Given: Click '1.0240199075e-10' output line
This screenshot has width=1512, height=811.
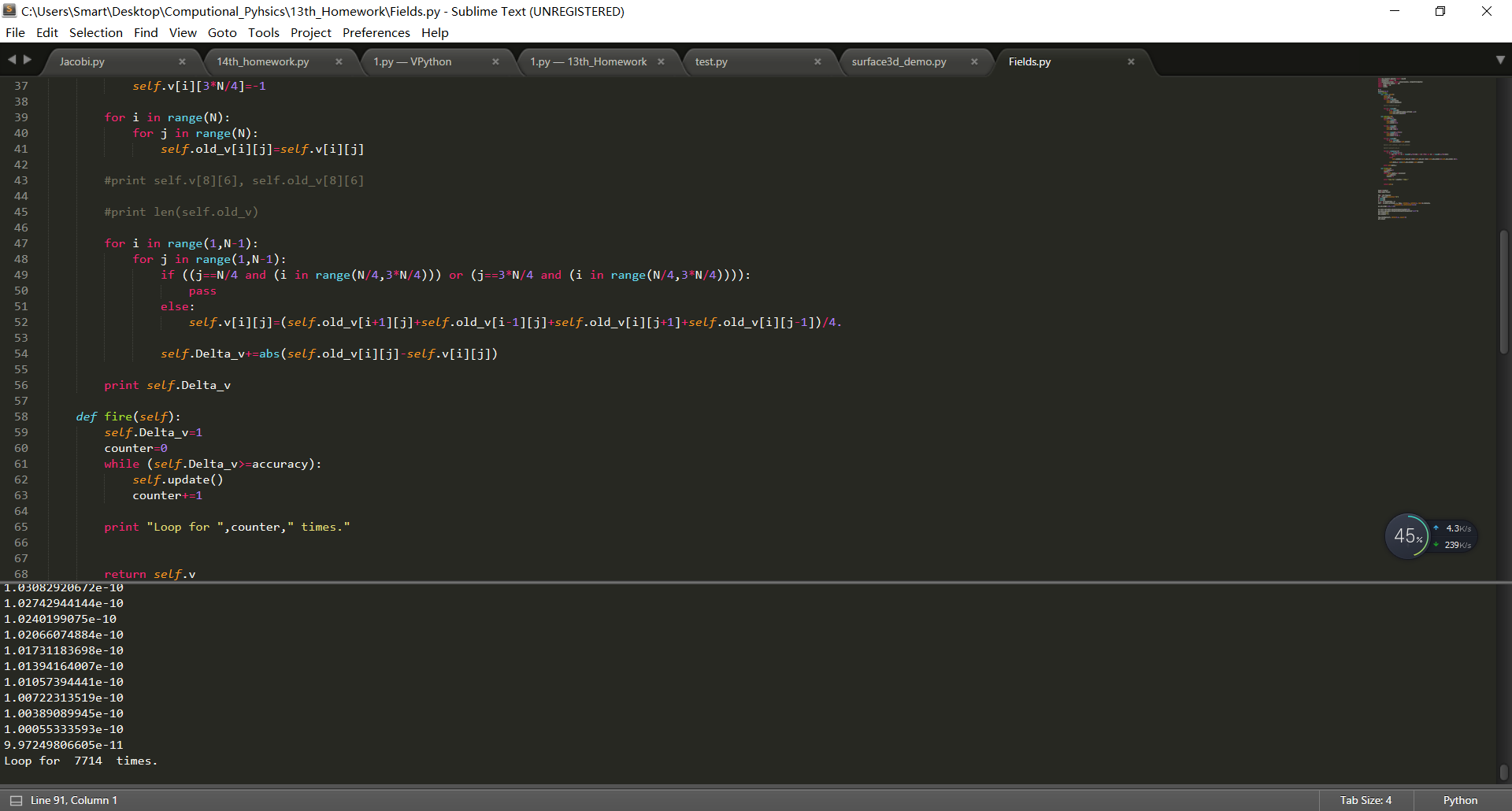Looking at the screenshot, I should coord(60,619).
